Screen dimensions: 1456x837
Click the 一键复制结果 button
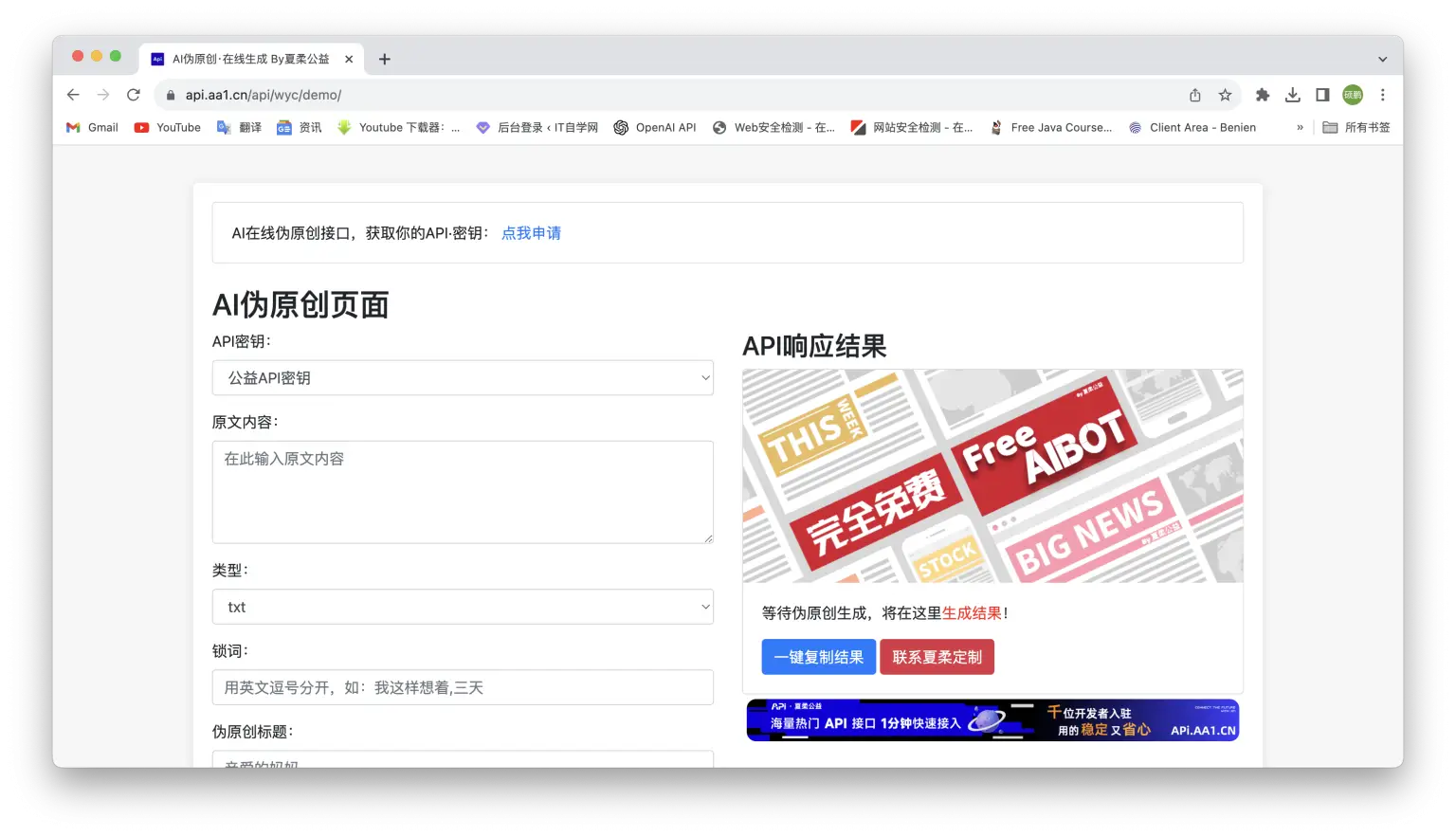click(x=819, y=657)
